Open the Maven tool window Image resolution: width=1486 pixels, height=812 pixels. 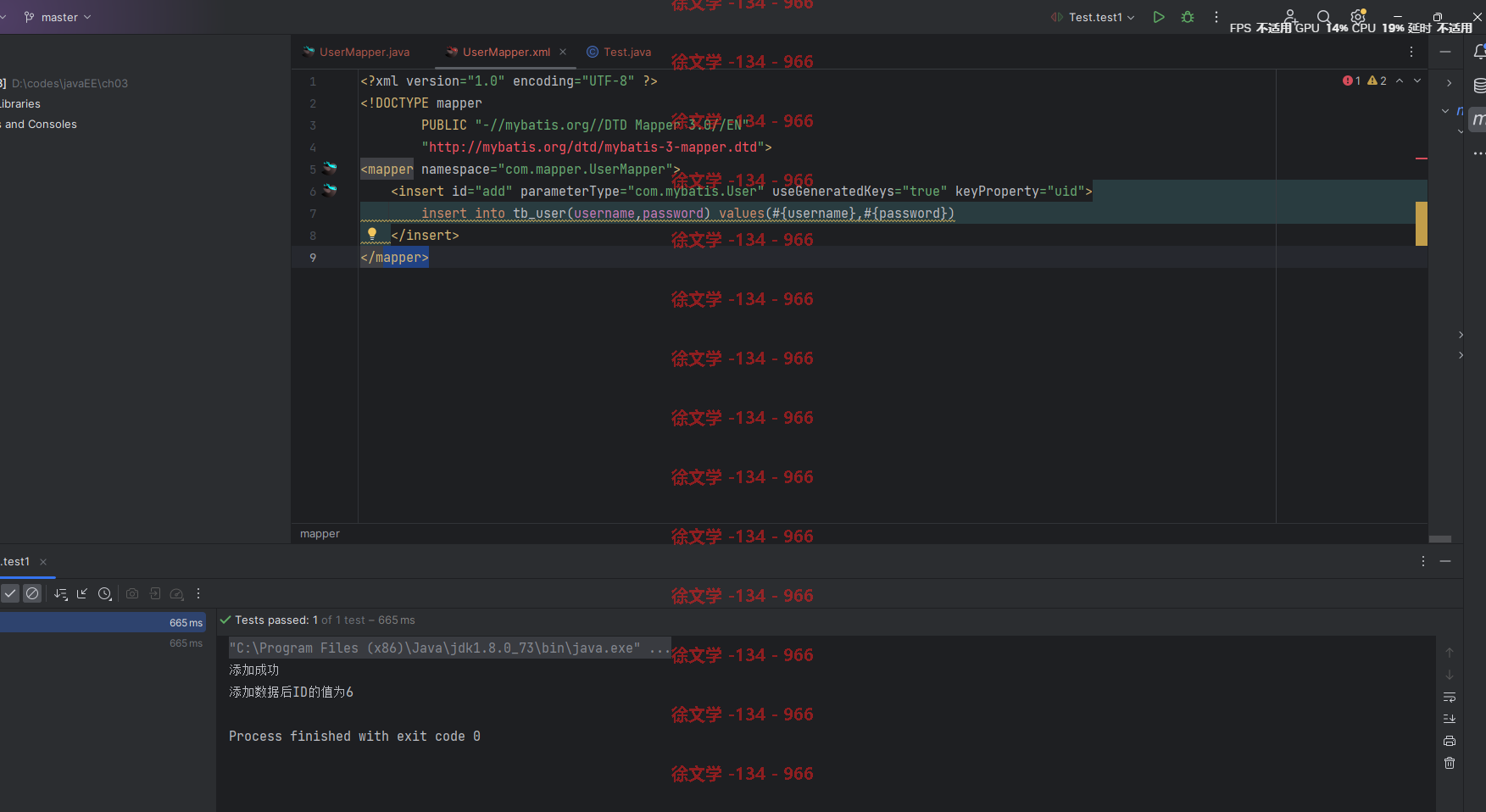pyautogui.click(x=1478, y=120)
